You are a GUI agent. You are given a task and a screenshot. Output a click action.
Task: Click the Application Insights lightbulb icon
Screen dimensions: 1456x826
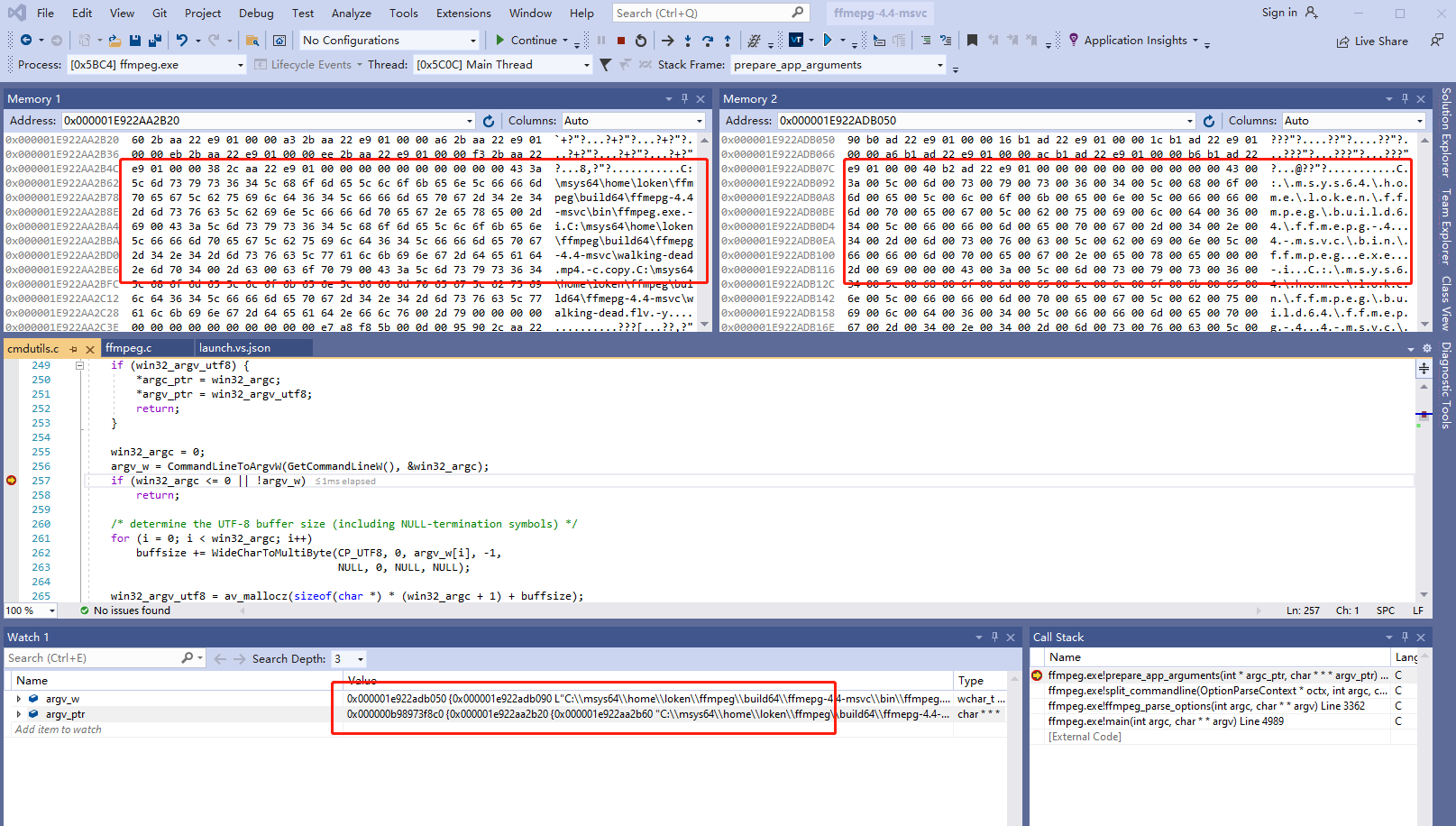[x=1073, y=41]
